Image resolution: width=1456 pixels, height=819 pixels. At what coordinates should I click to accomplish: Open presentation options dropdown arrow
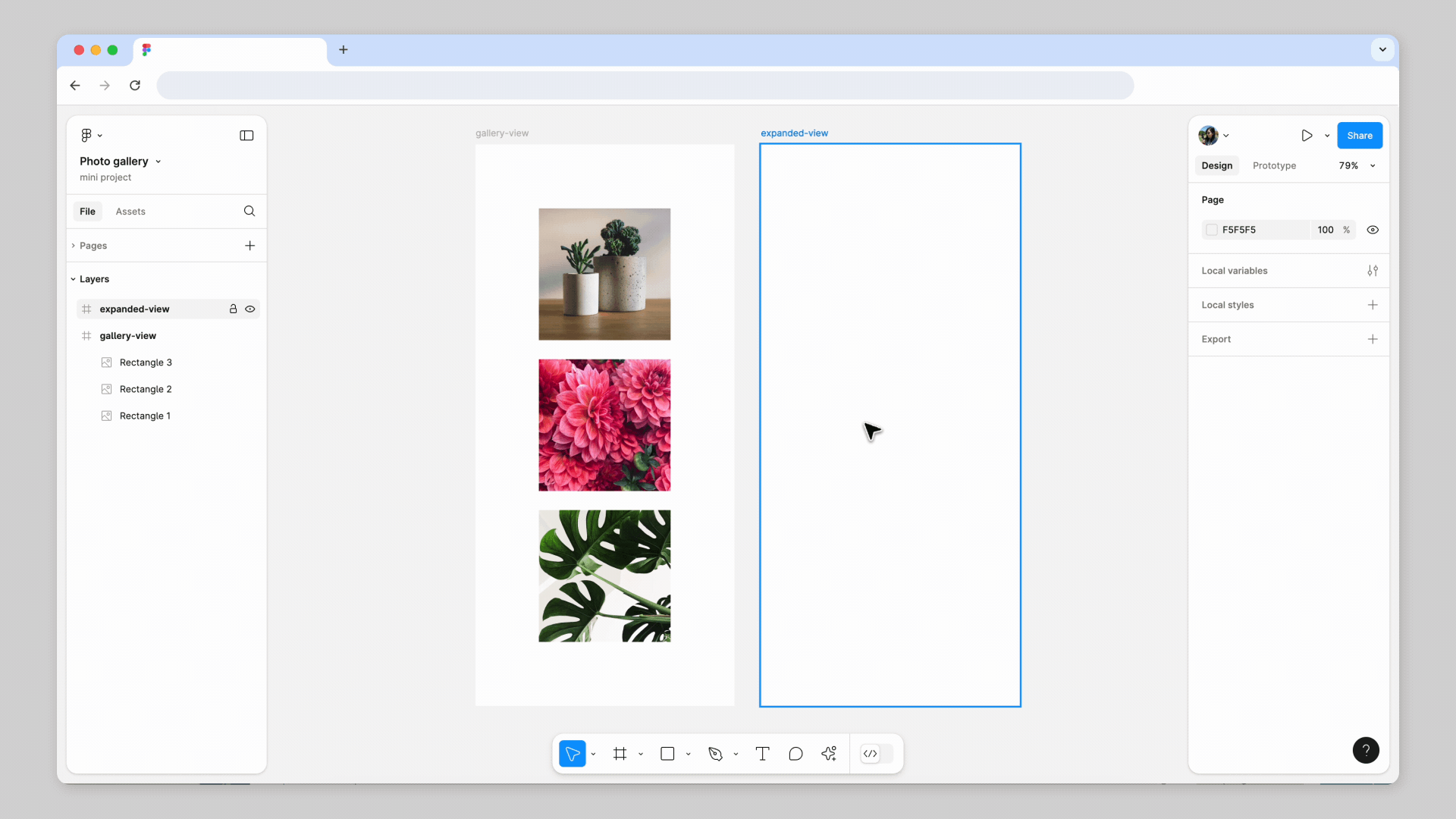1327,136
